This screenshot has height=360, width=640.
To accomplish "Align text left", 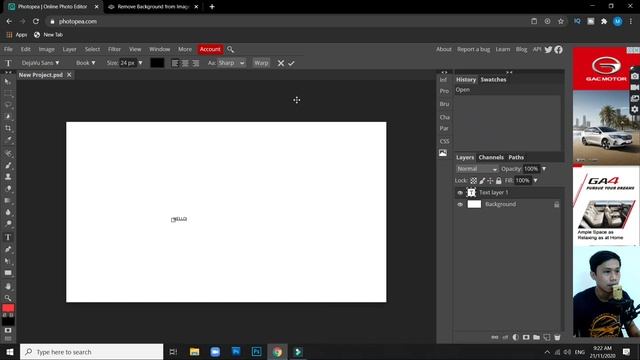I will [x=175, y=63].
